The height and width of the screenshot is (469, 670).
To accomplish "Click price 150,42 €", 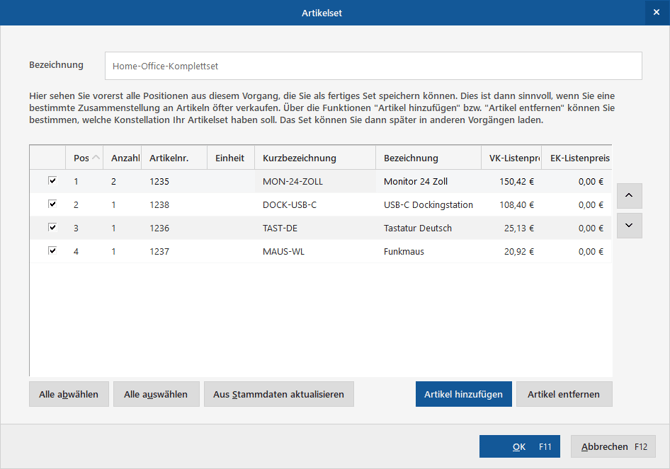I will 517,182.
